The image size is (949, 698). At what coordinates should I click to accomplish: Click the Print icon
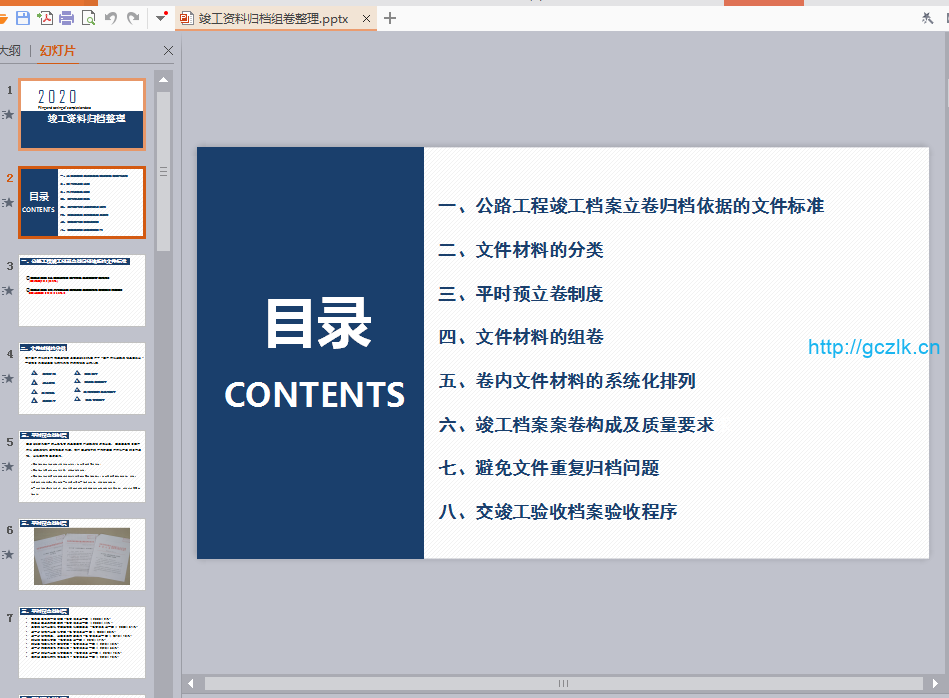(x=67, y=18)
